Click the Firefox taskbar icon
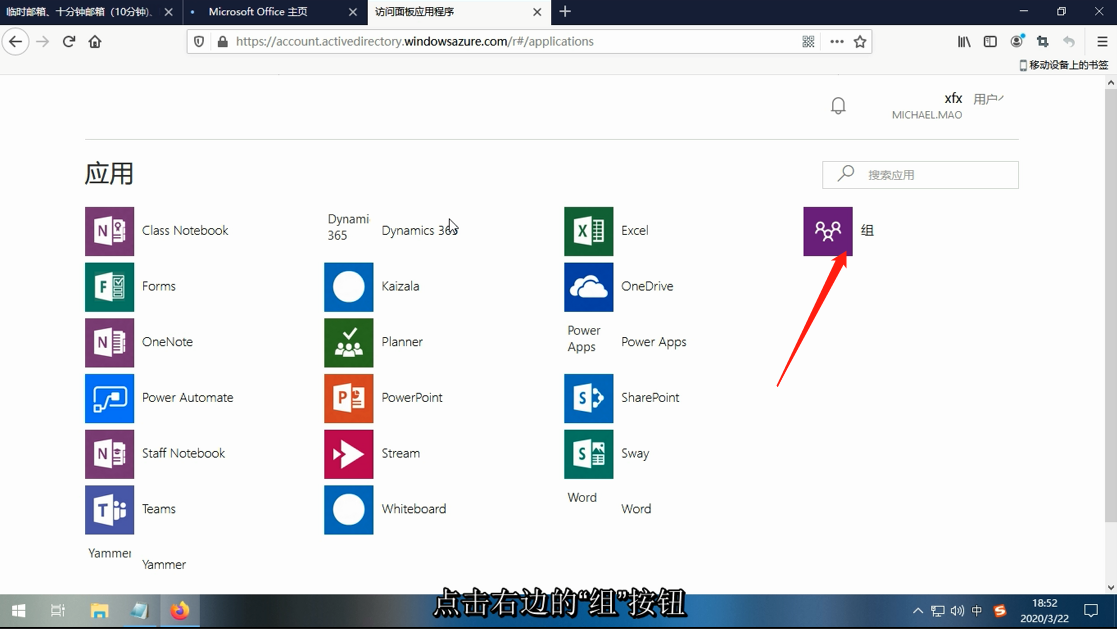The image size is (1117, 629). 180,611
